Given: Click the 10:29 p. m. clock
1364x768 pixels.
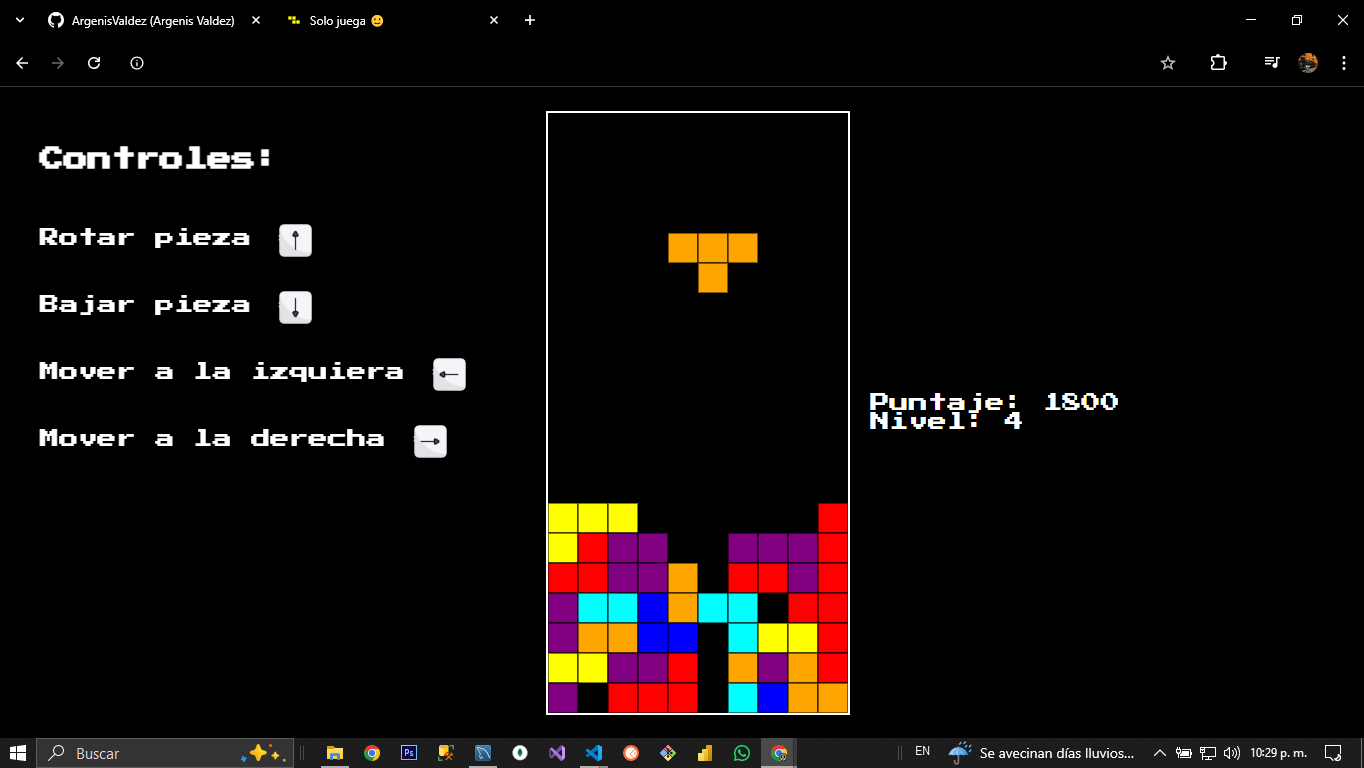Looking at the screenshot, I should click(1278, 753).
